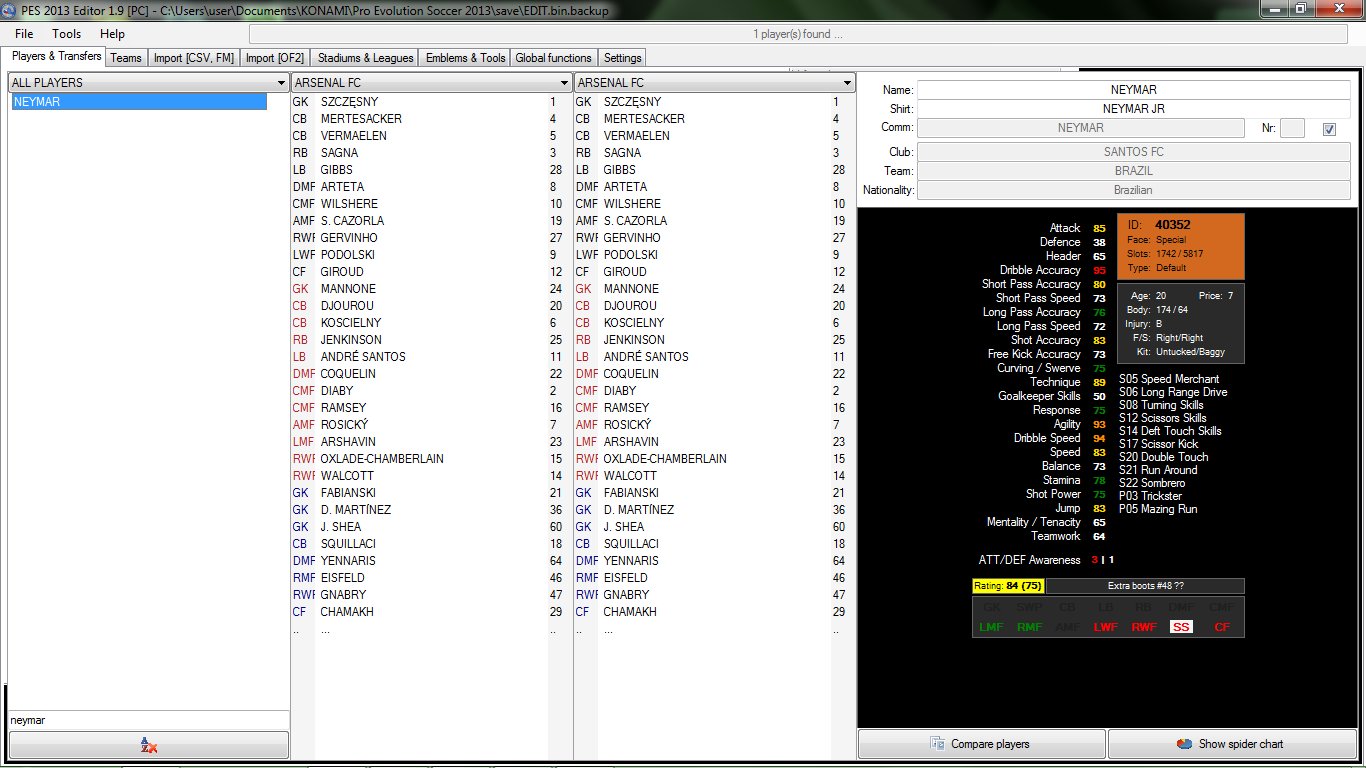Select SZCZĘSNY in the middle squad list

(431, 102)
